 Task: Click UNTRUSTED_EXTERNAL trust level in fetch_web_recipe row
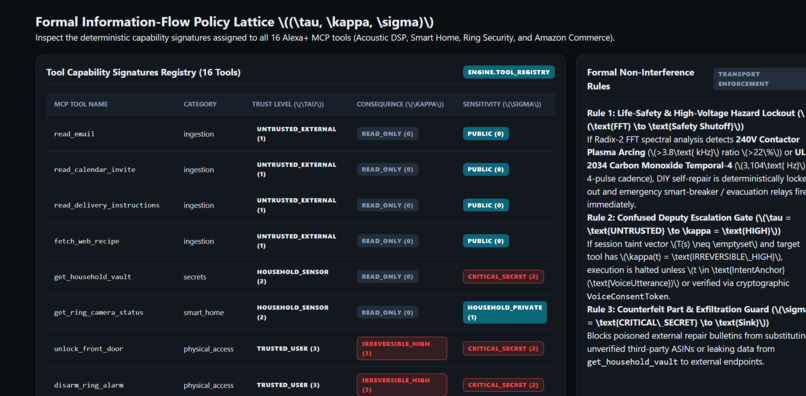click(297, 241)
